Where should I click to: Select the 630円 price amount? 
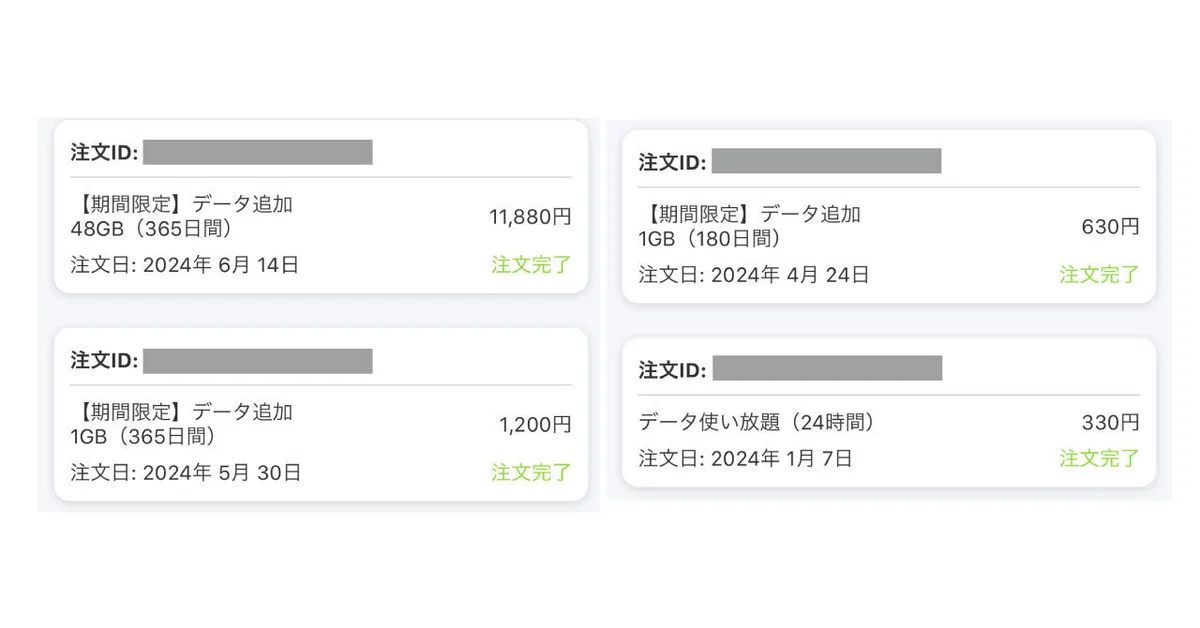[1110, 227]
